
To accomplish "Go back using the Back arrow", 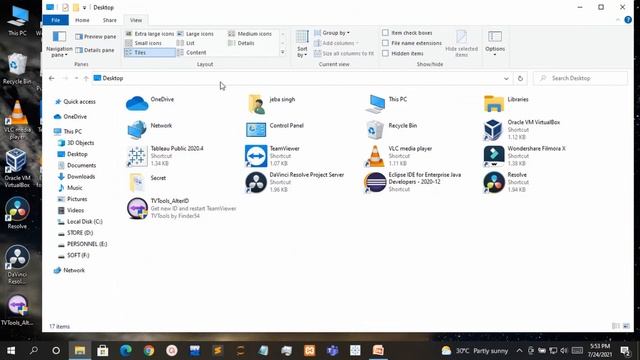I will tap(51, 78).
